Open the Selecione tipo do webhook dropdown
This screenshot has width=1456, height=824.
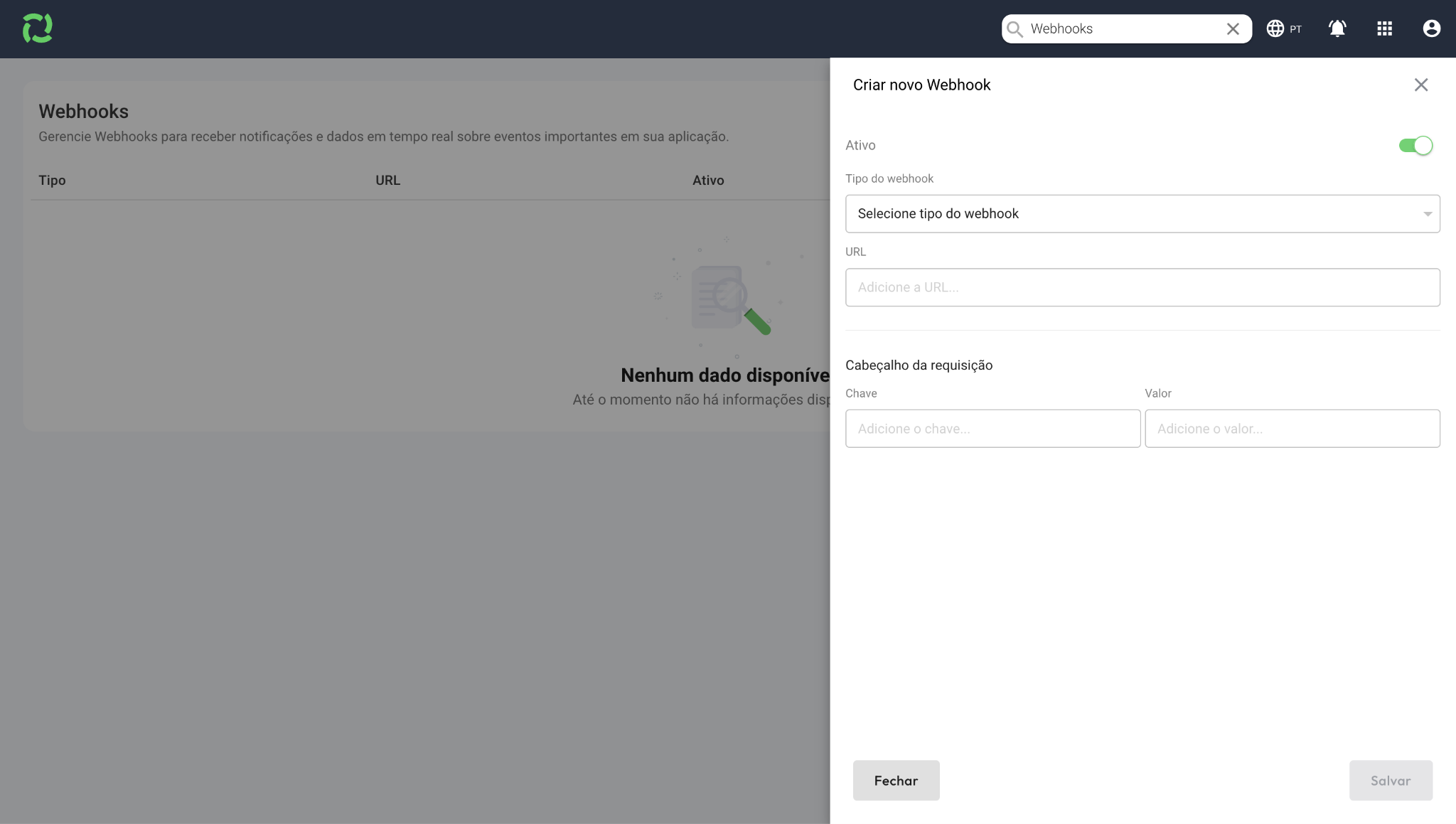click(1142, 214)
